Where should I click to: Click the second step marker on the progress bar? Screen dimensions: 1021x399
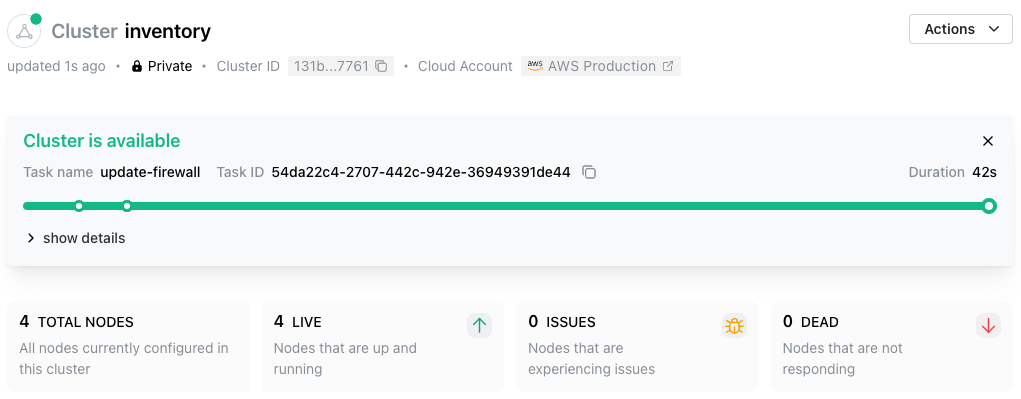click(127, 206)
